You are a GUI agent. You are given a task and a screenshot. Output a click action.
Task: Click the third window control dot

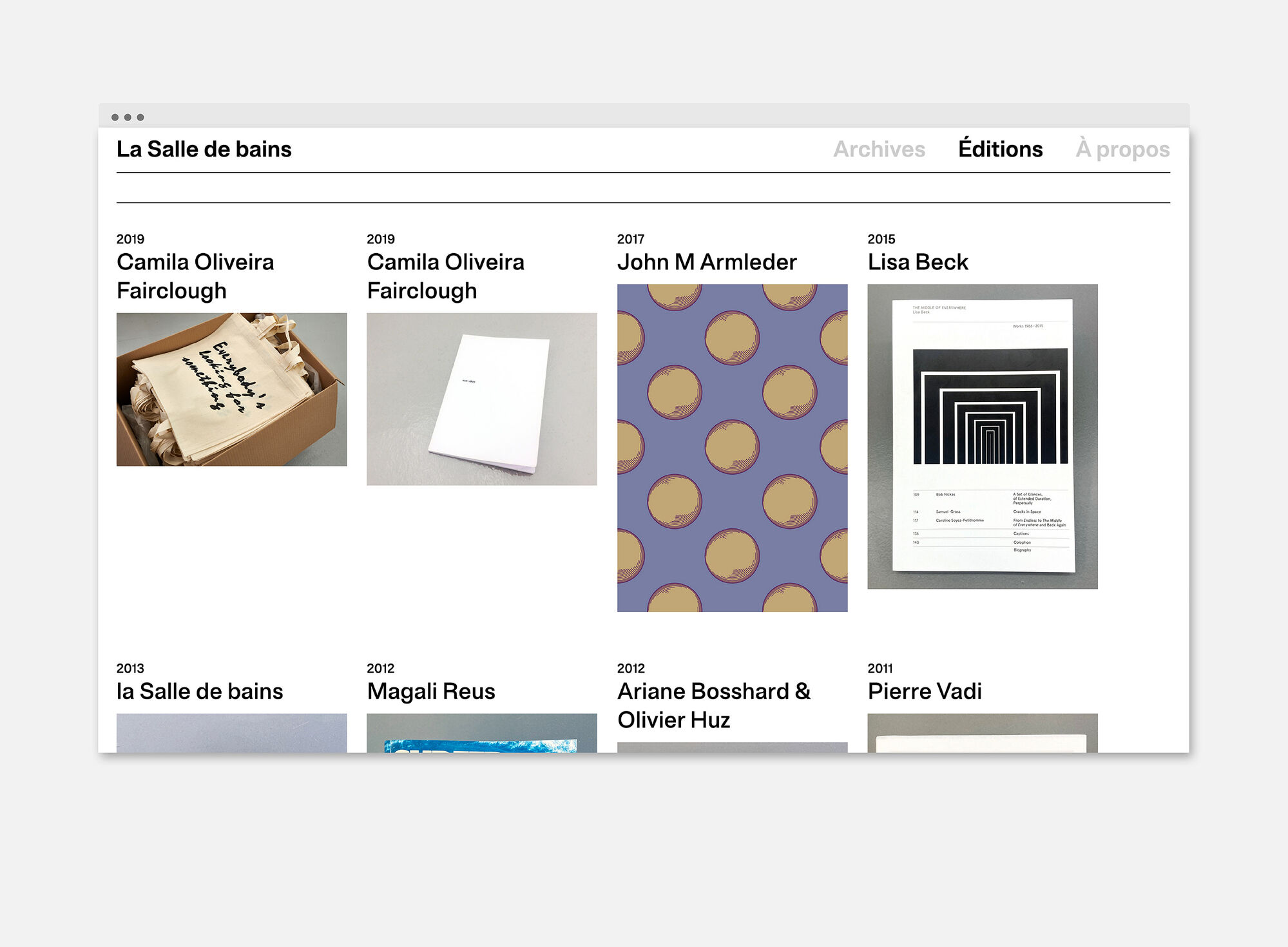(x=140, y=117)
